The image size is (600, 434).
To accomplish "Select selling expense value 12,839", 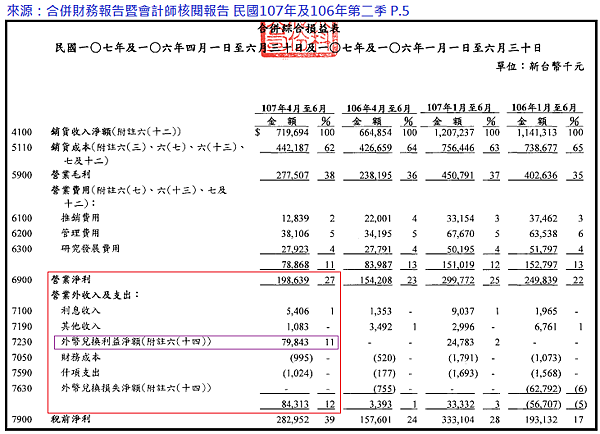I will [295, 219].
